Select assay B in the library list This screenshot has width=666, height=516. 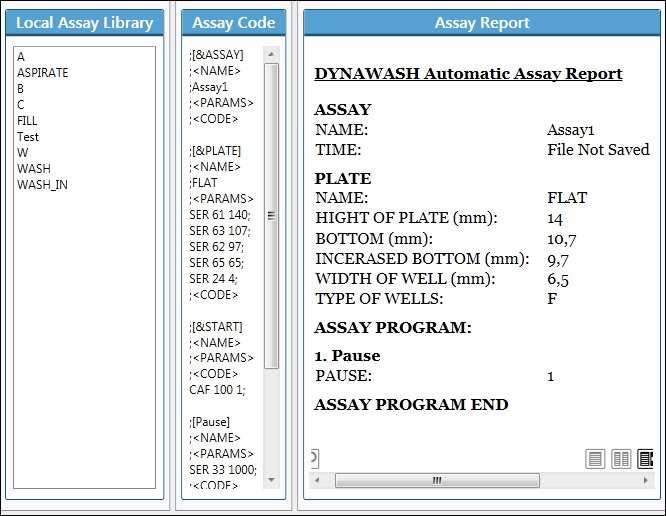(x=20, y=89)
